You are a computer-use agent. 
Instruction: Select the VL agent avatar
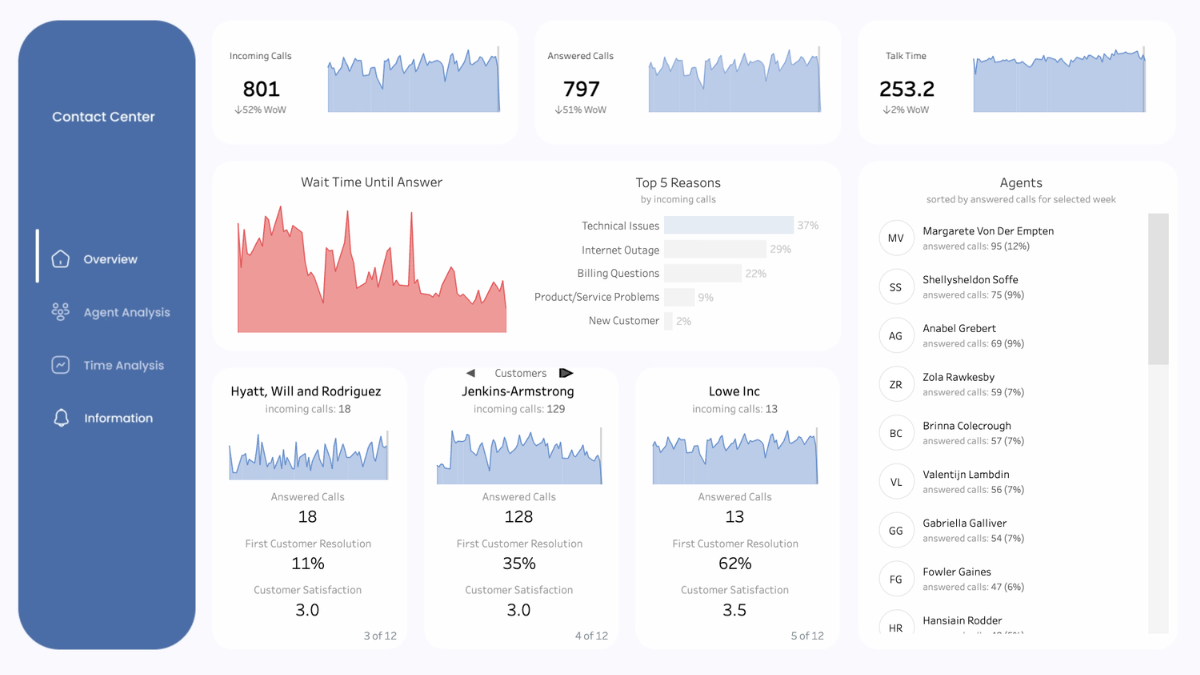896,482
